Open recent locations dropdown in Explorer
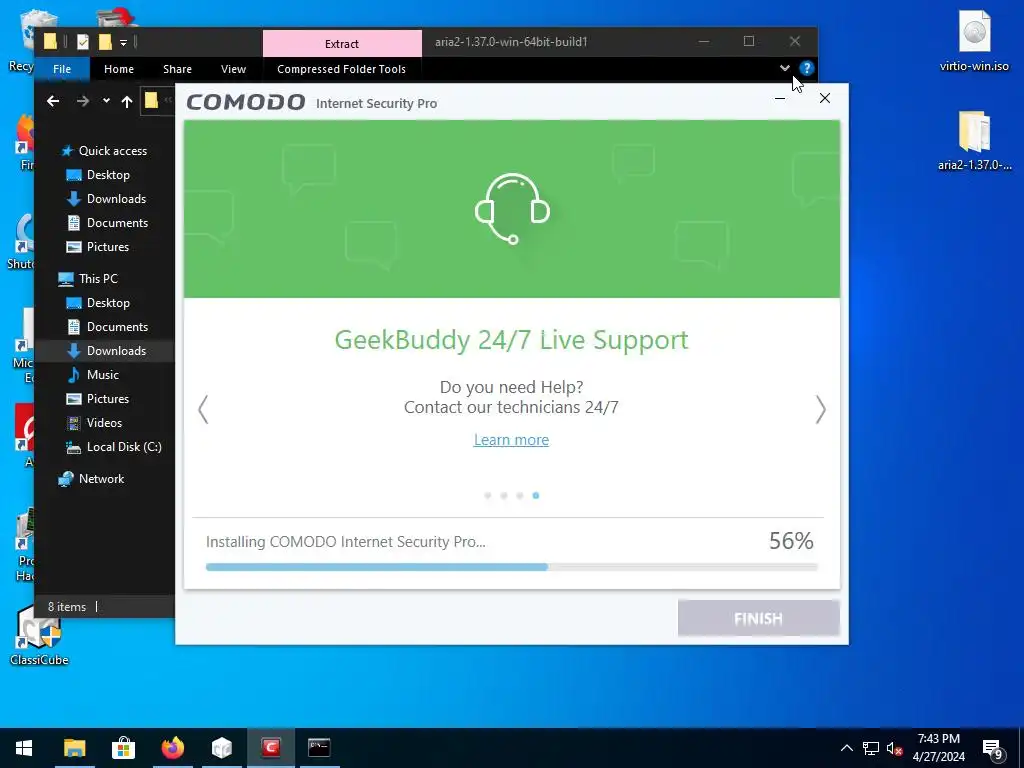Image resolution: width=1024 pixels, height=768 pixels. click(x=106, y=101)
